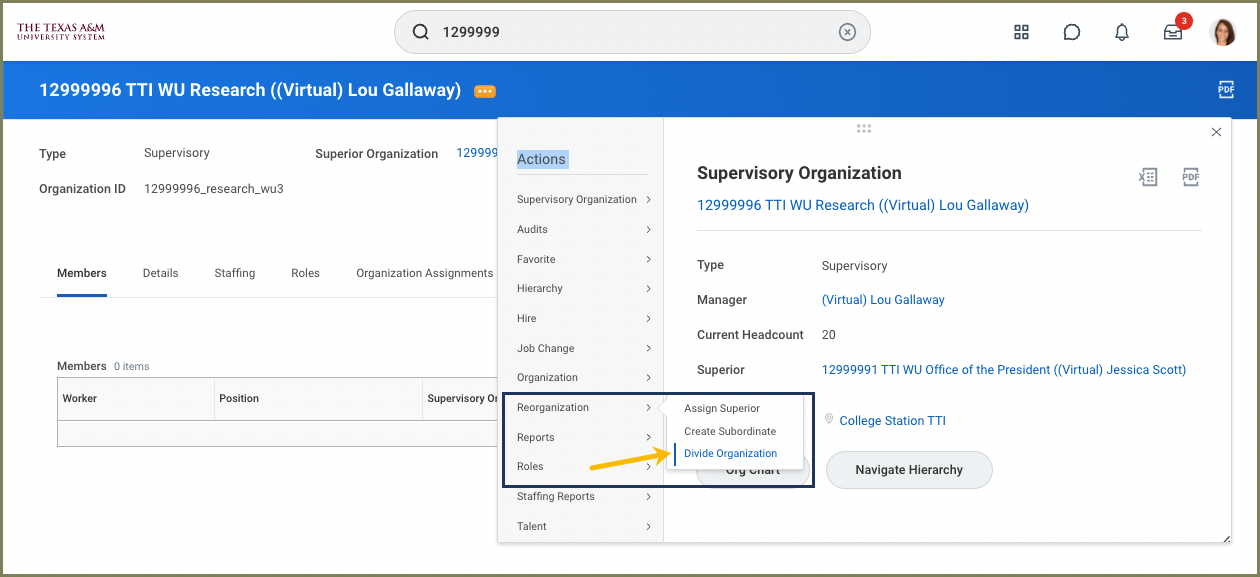Open the Details tab

(x=160, y=273)
